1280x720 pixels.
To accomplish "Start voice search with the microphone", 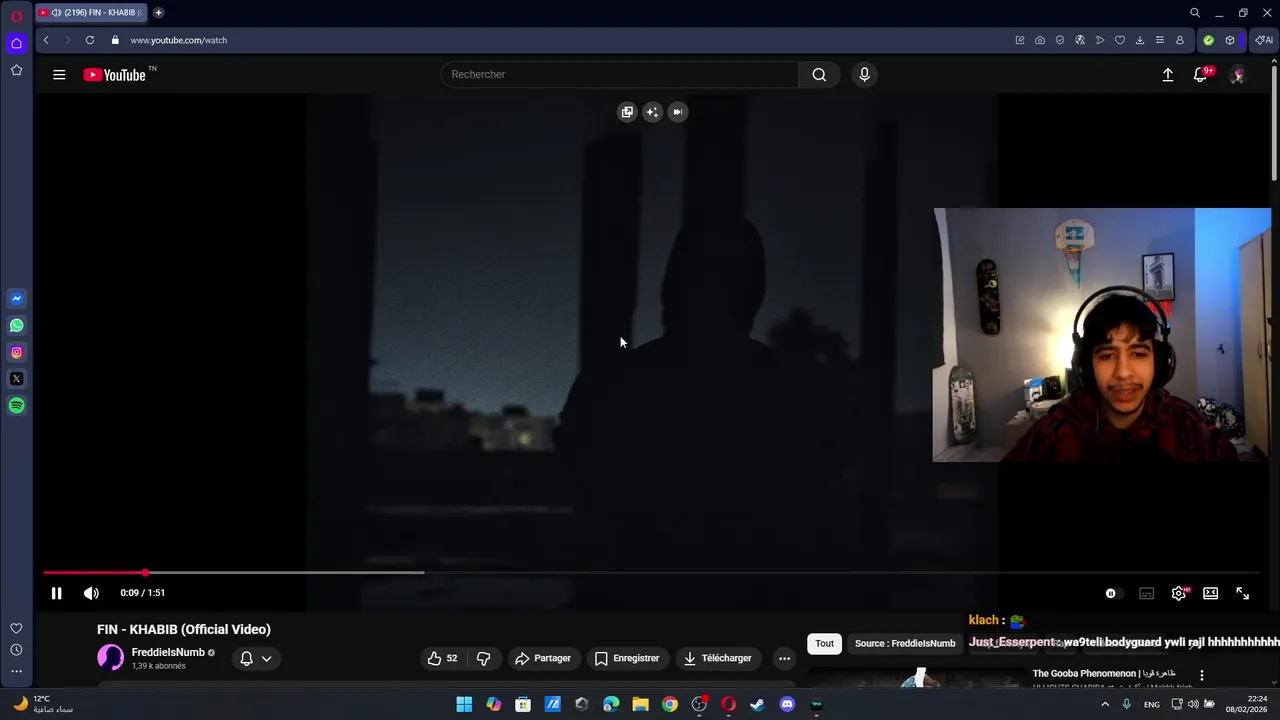I will [865, 74].
